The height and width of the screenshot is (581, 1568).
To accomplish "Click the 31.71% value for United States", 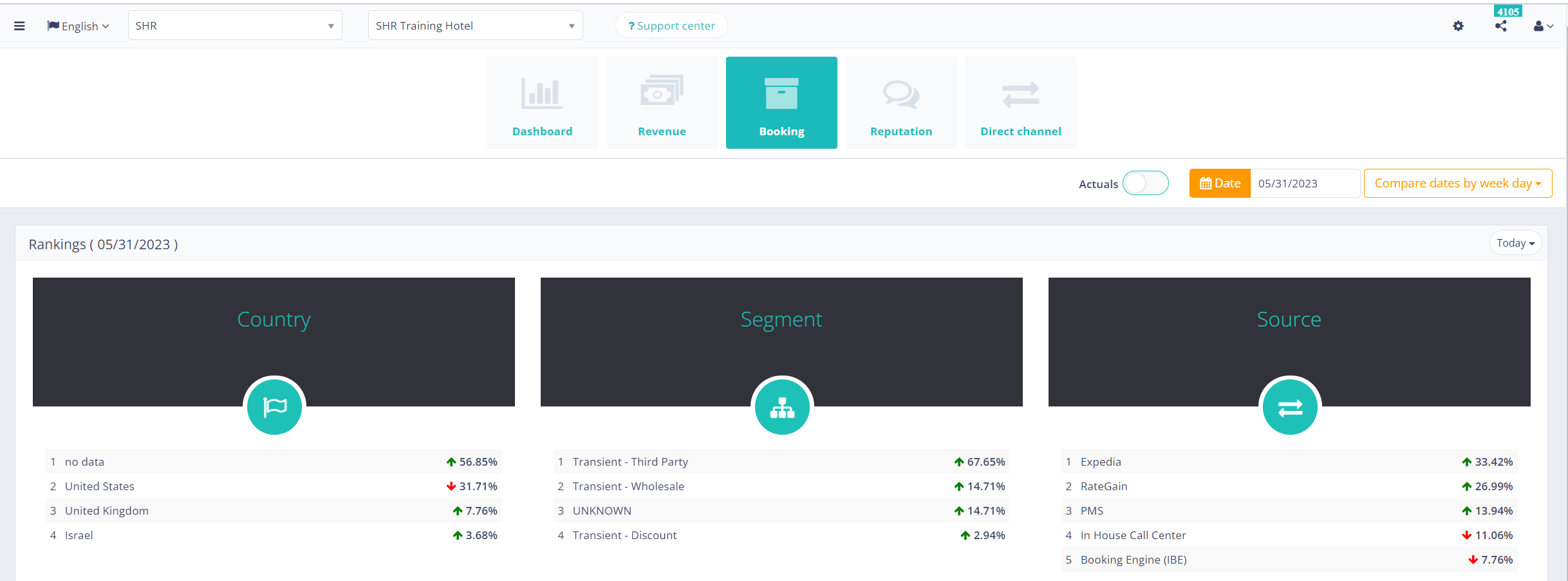I will [478, 486].
